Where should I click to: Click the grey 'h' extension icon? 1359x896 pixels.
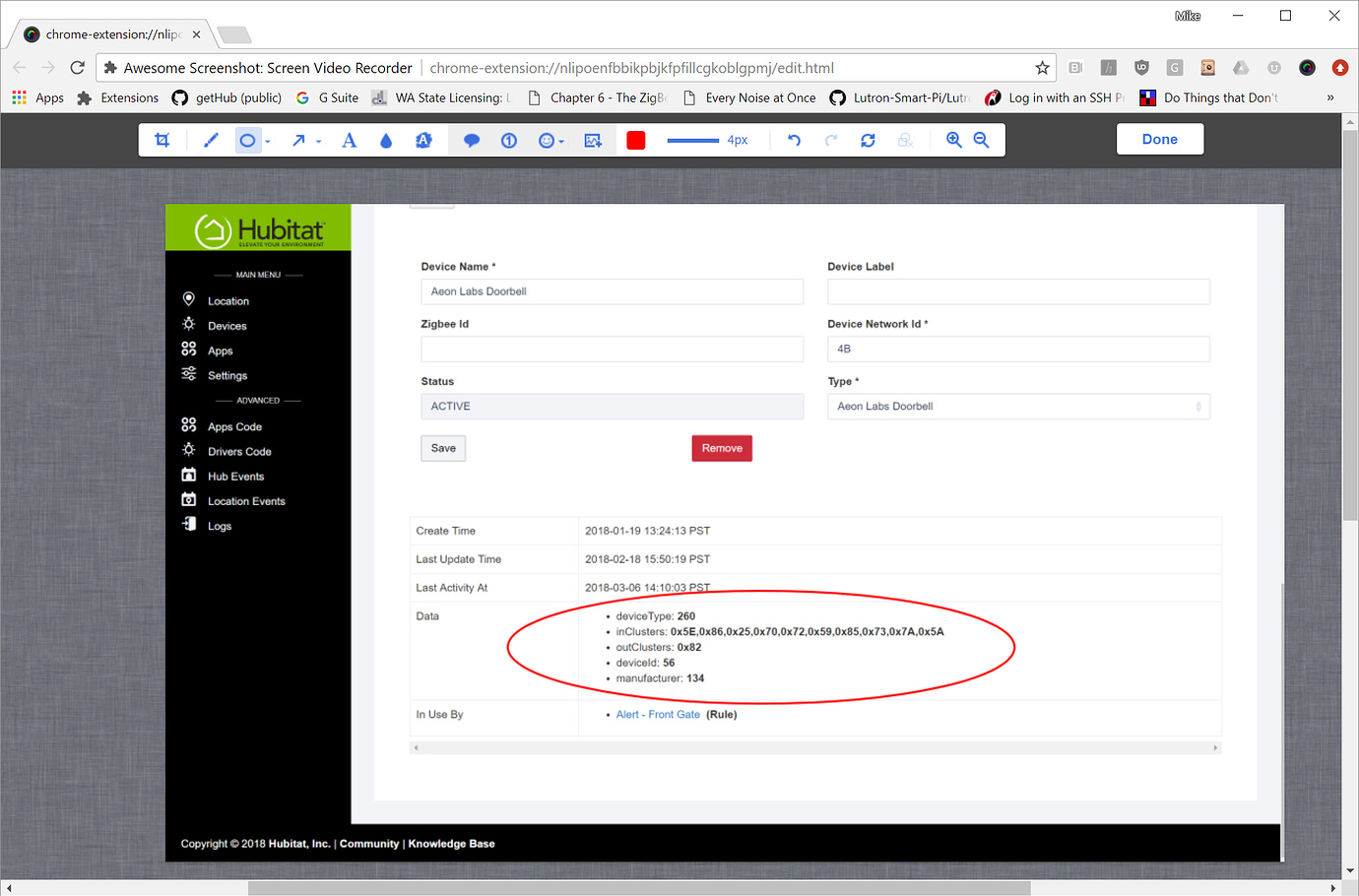(x=1109, y=67)
